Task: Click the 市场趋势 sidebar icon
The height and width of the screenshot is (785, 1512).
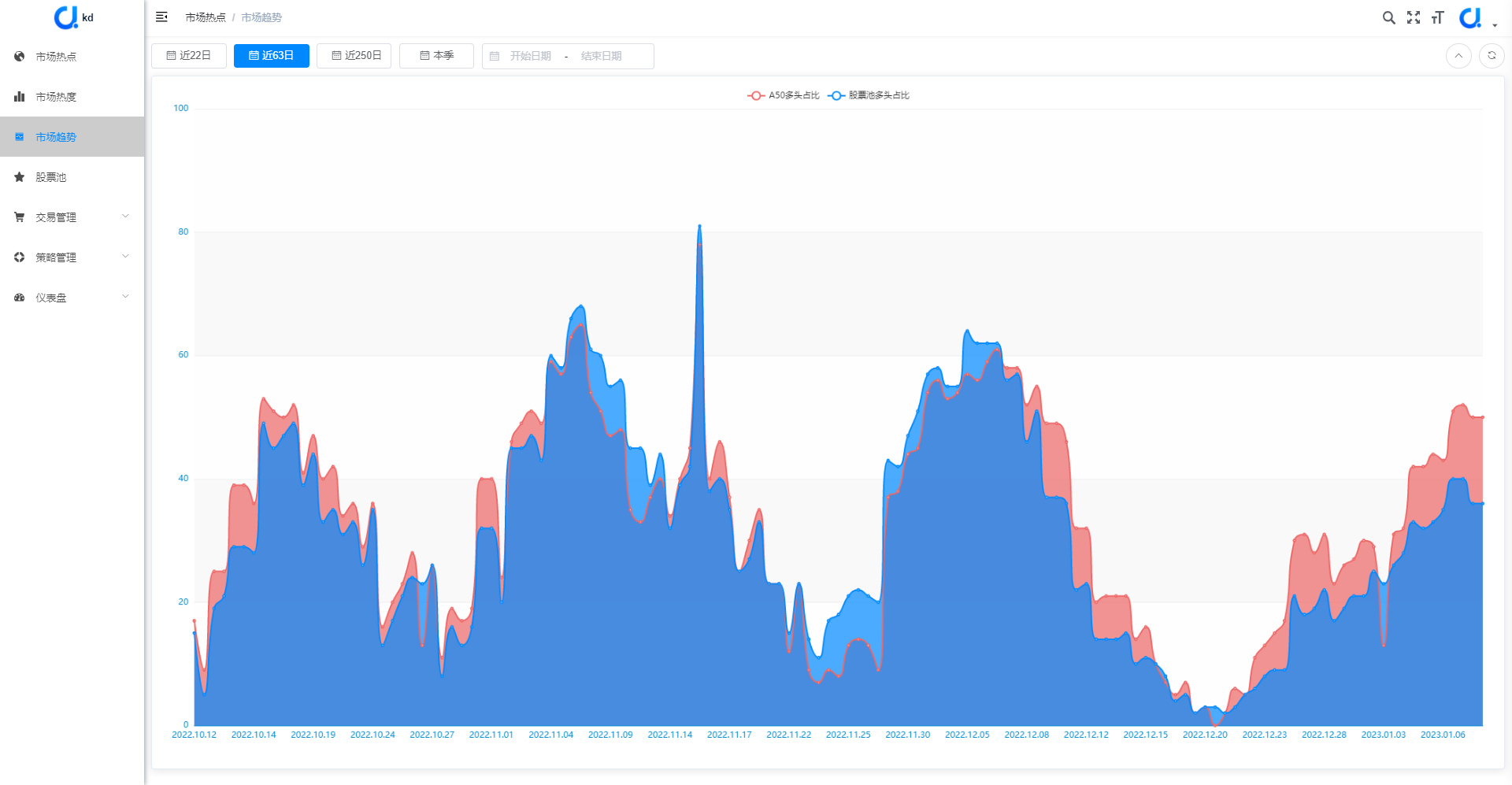Action: (x=20, y=137)
